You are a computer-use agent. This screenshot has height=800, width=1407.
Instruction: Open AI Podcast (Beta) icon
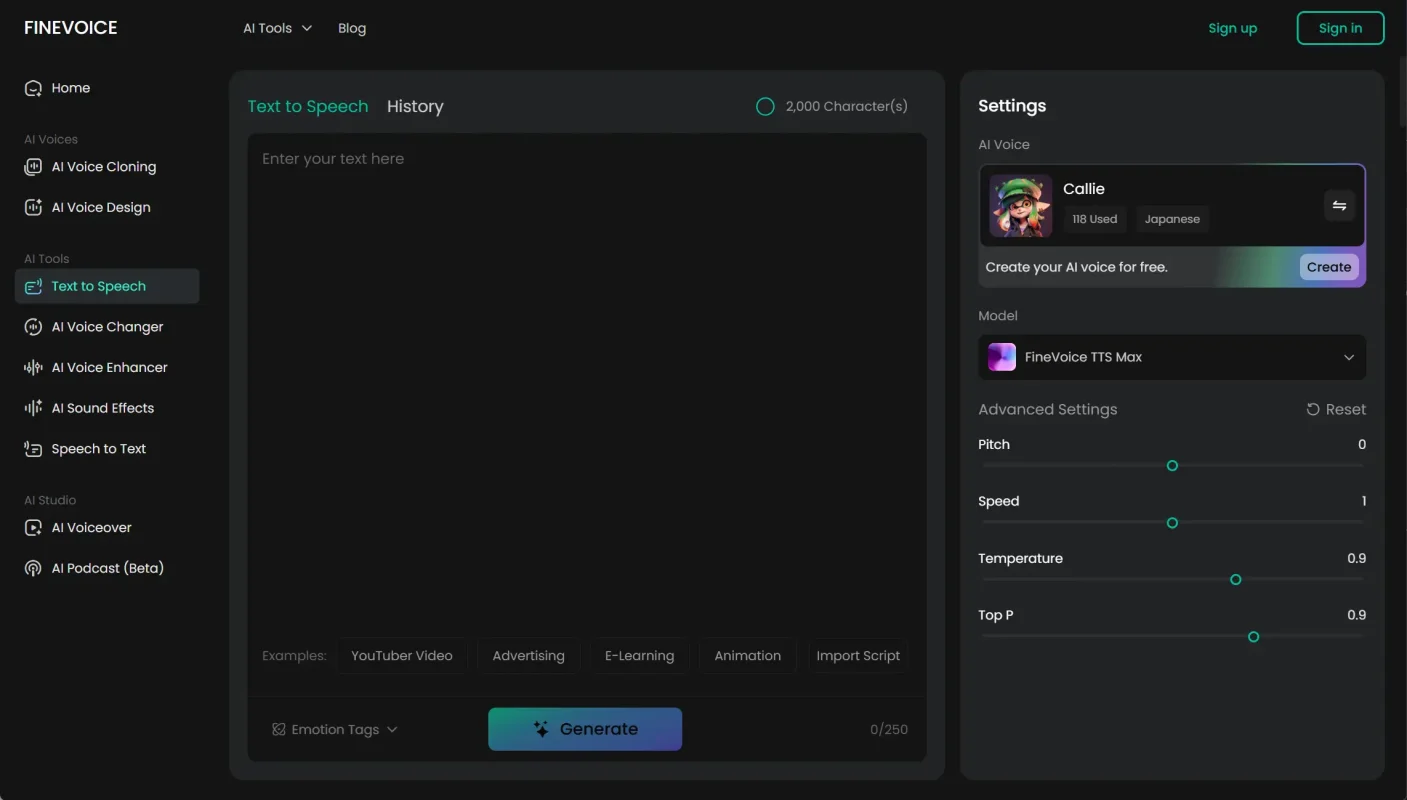[x=33, y=568]
